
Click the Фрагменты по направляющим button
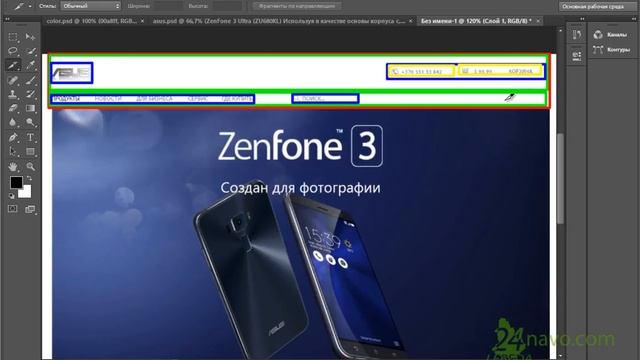297,6
